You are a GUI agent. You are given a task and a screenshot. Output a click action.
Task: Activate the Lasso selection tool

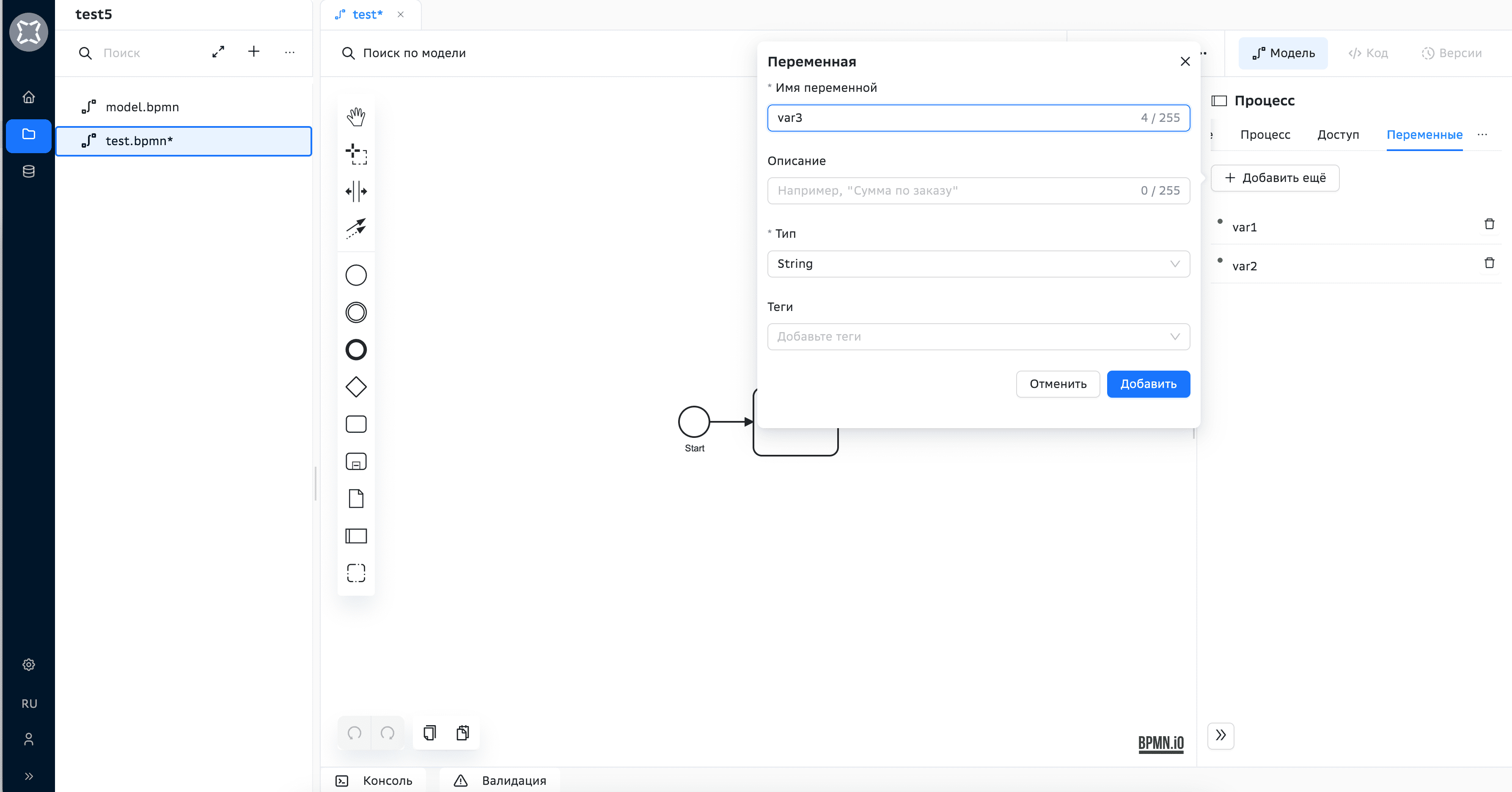point(356,154)
